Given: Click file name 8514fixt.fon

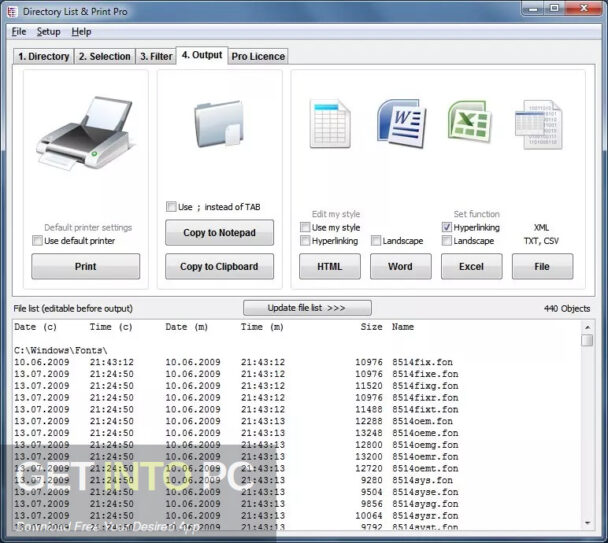Looking at the screenshot, I should click(425, 410).
